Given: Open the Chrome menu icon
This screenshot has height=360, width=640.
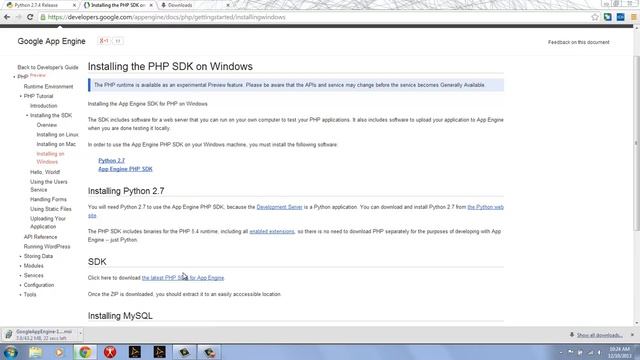Looking at the screenshot, I should click(x=634, y=17).
